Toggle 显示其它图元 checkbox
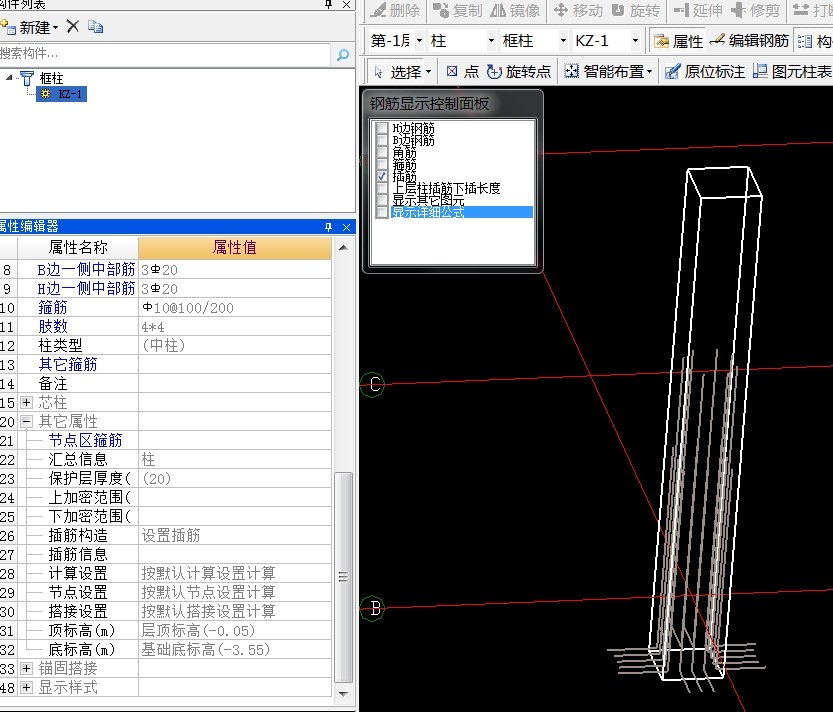The width and height of the screenshot is (833, 712). pyautogui.click(x=381, y=200)
